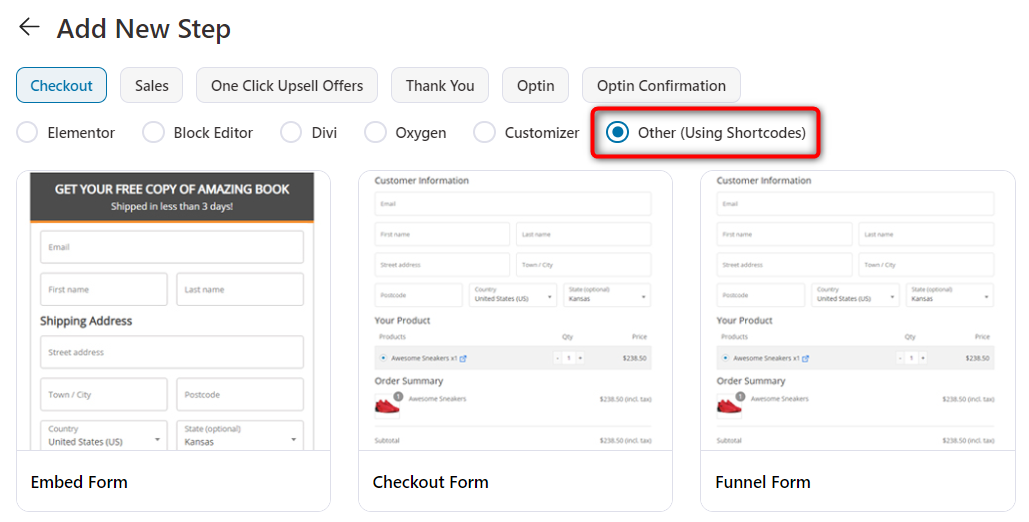Select the Elementor radio button

coord(28,132)
